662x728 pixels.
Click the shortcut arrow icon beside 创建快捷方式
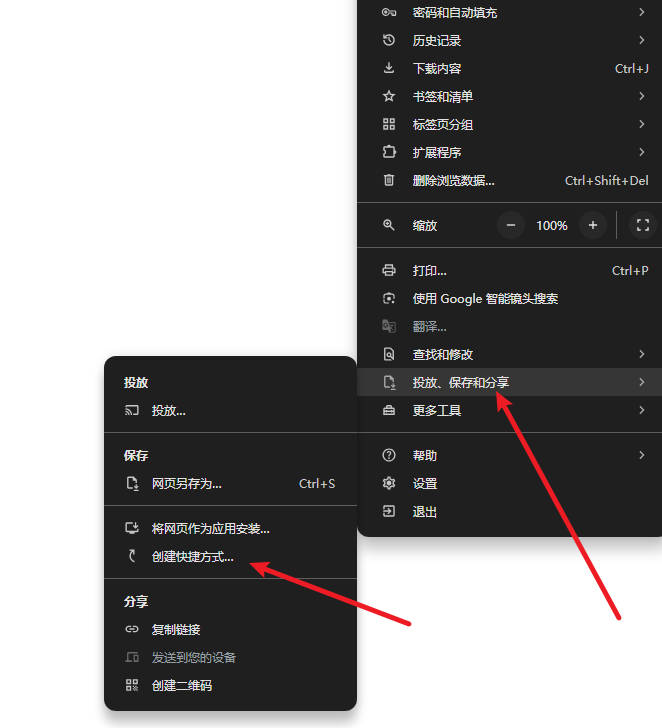tap(132, 556)
